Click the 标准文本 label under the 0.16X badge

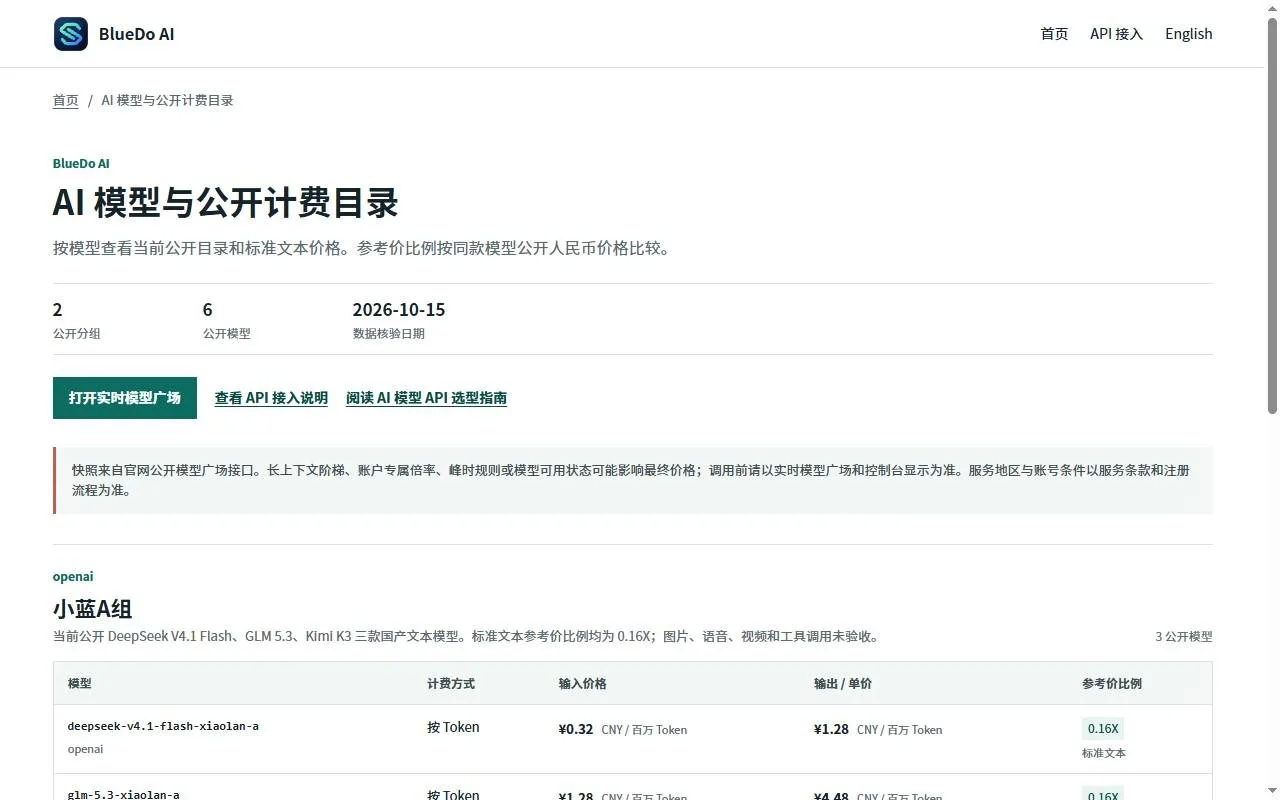1104,753
